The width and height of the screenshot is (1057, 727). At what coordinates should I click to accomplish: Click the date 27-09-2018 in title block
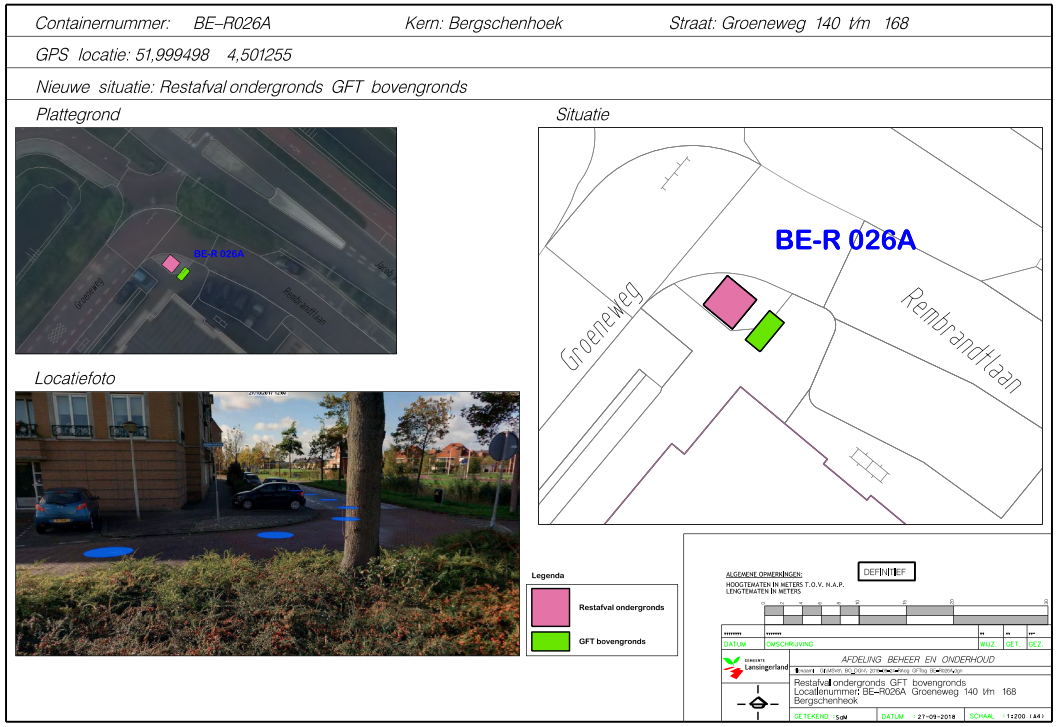pos(938,717)
